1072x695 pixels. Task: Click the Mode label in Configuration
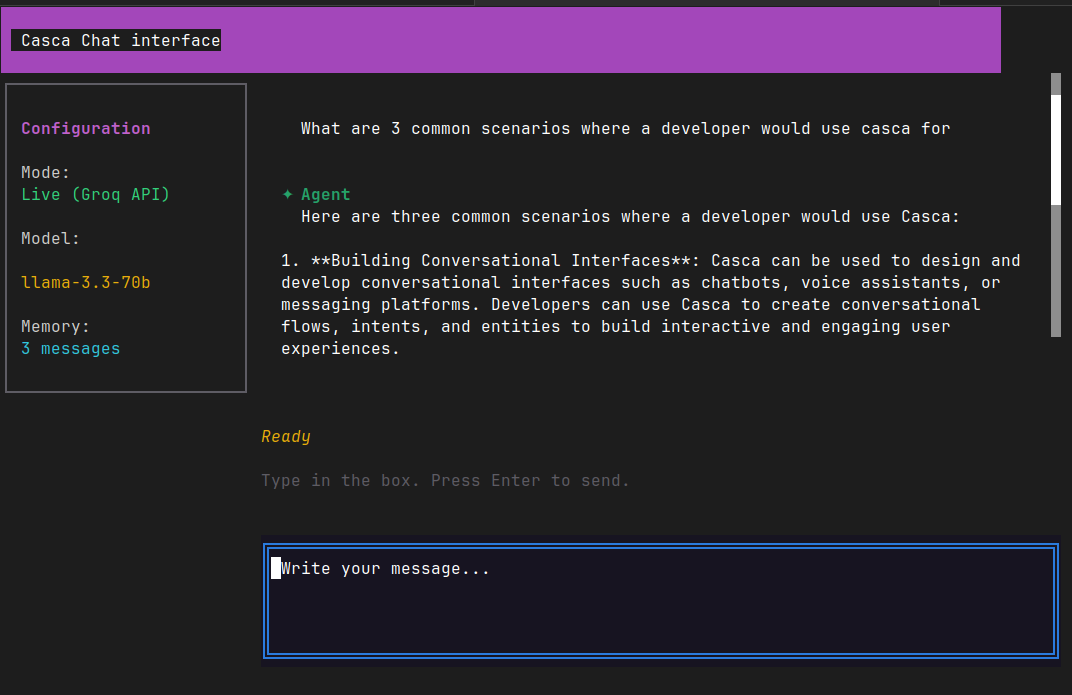point(44,172)
